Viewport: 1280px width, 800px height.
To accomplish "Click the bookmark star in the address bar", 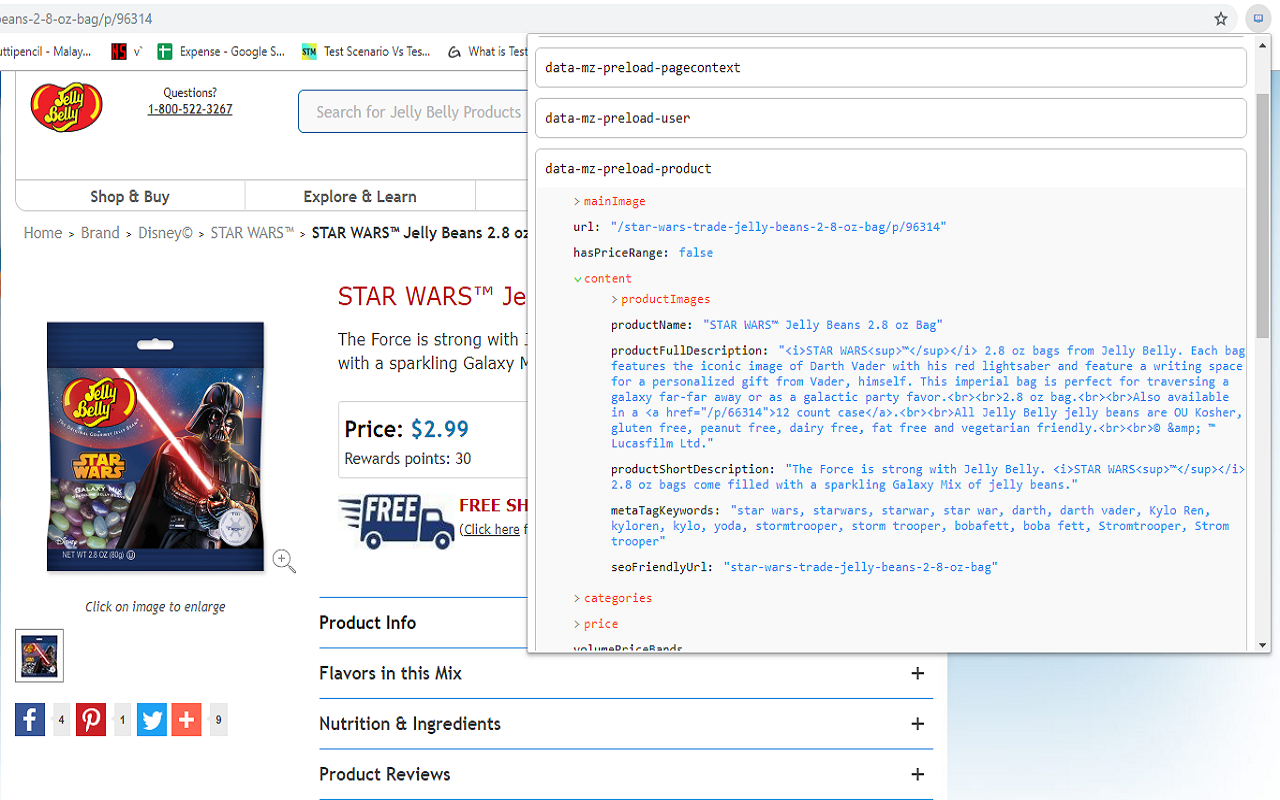I will pos(1220,18).
